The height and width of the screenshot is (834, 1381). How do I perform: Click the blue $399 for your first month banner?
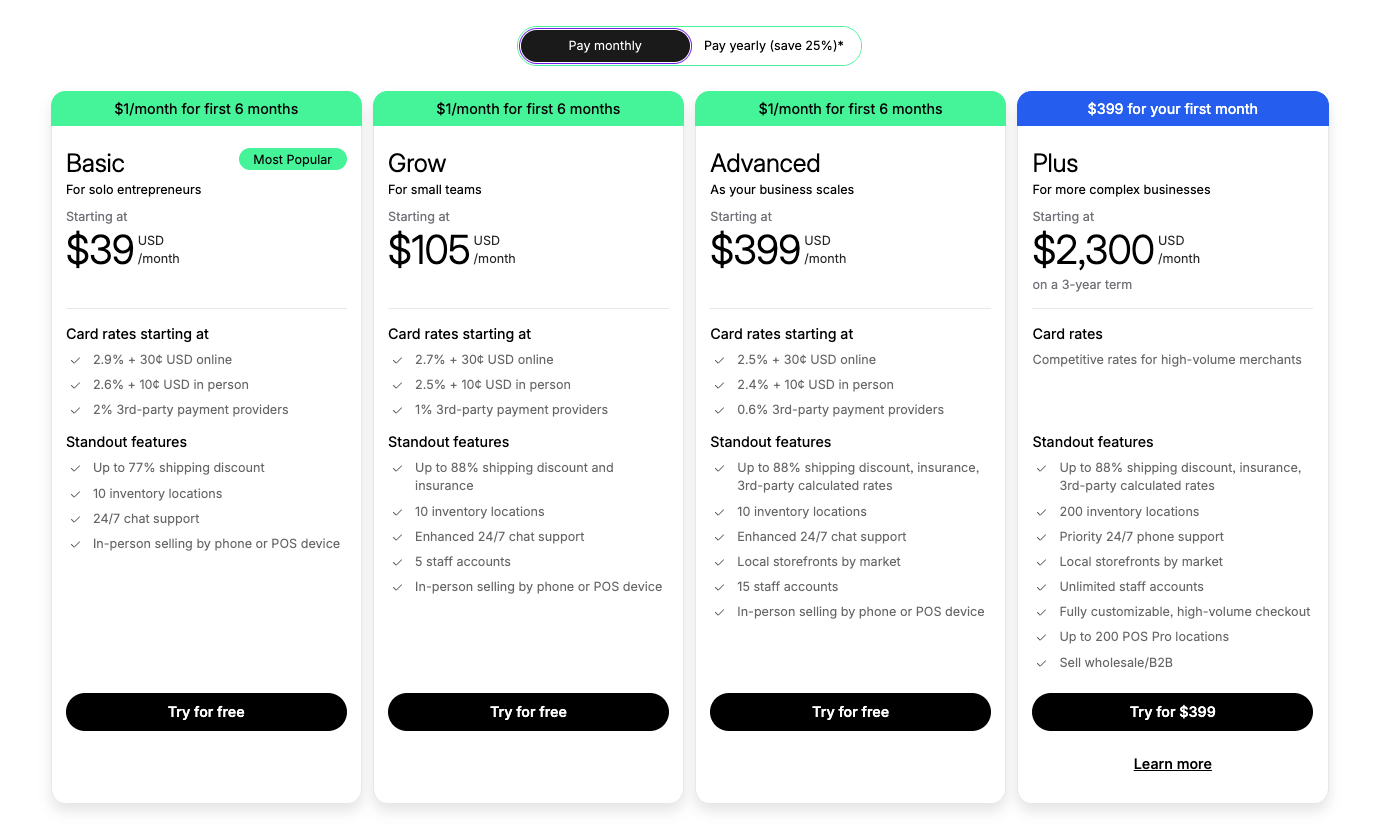[1172, 109]
